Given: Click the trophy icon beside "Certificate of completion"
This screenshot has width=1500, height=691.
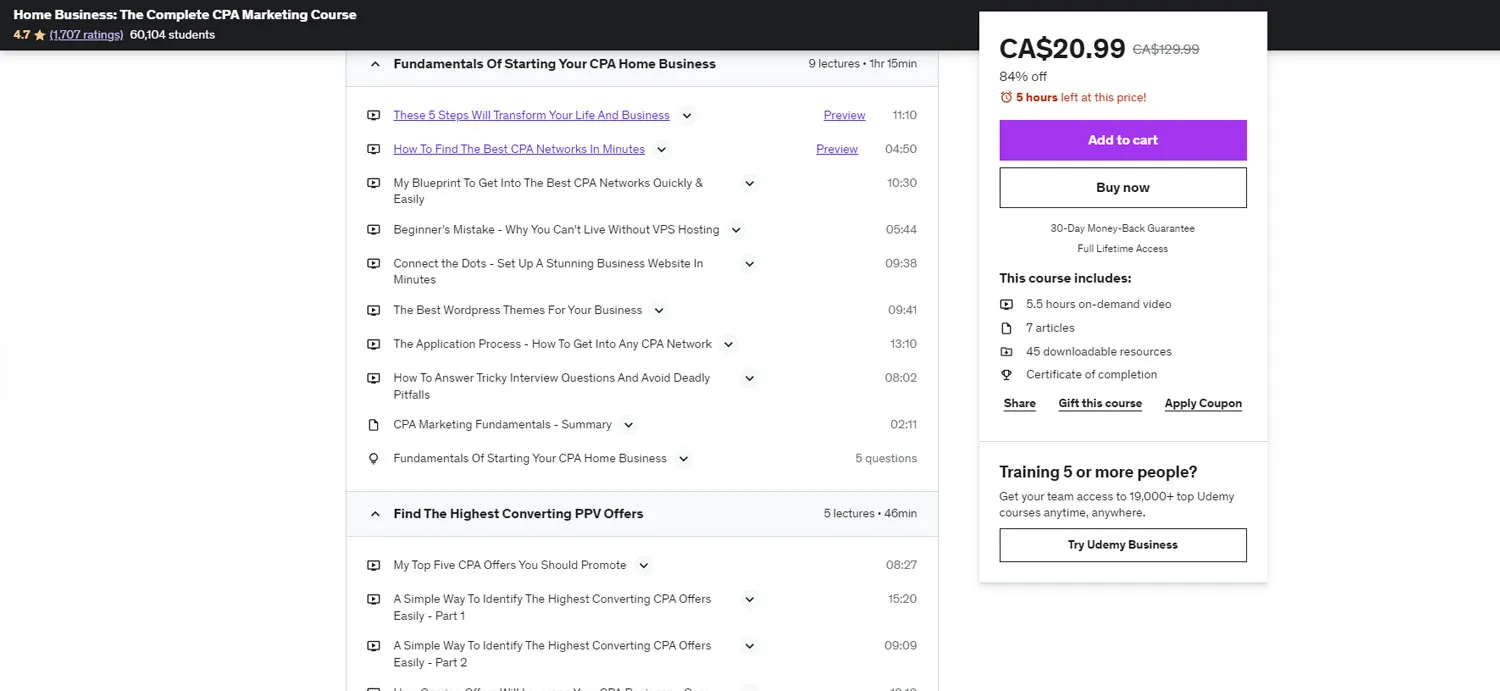Looking at the screenshot, I should [1005, 374].
